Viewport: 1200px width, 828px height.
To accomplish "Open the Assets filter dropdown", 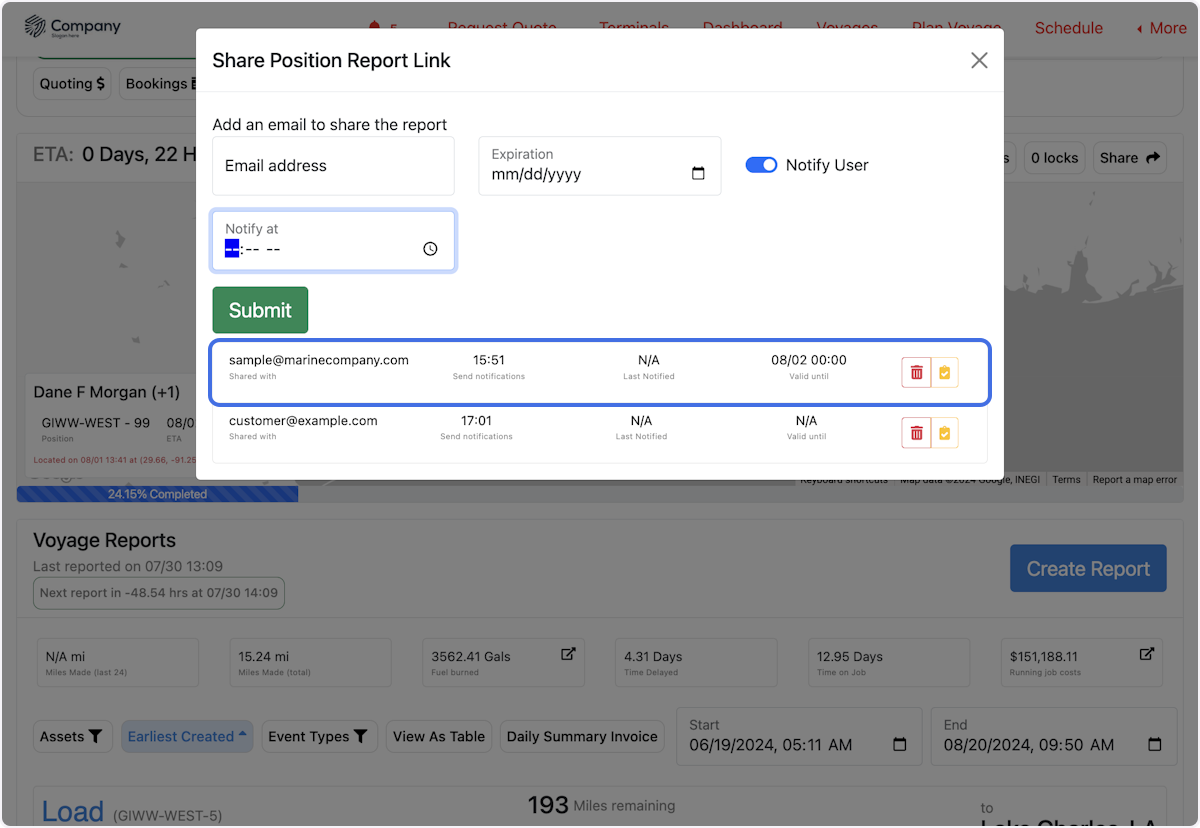I will 72,736.
